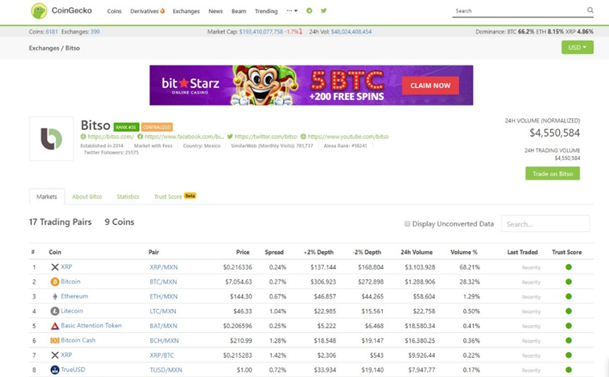Expand the more options ellipsis menu
609x377 pixels.
tap(292, 11)
